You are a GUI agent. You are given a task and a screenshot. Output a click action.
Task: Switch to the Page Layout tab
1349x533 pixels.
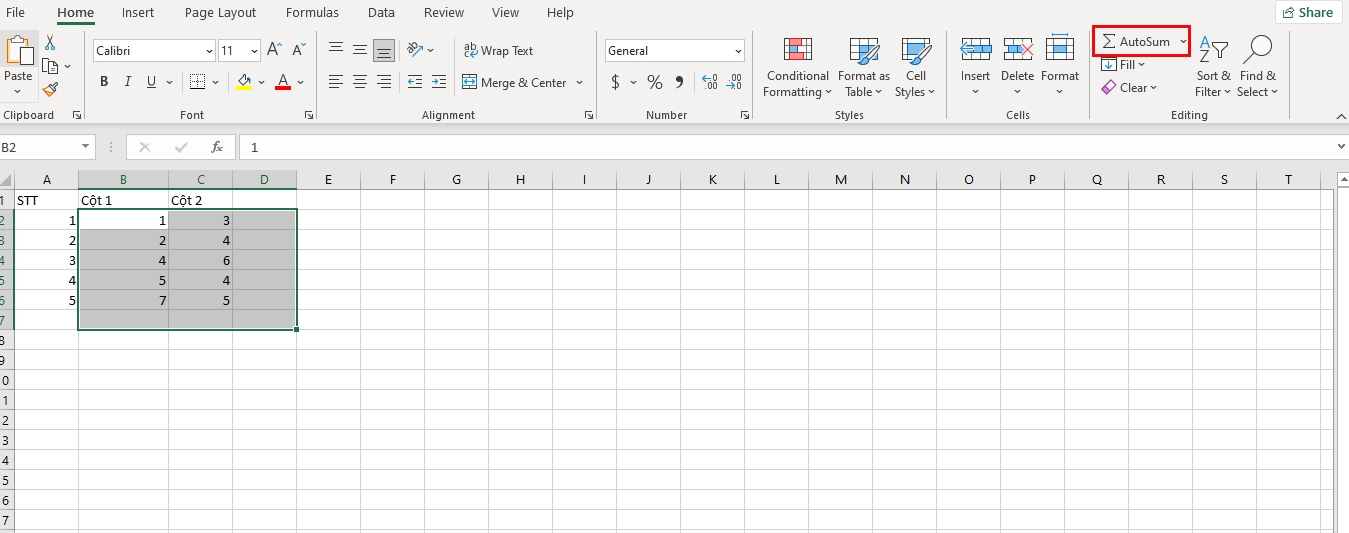coord(221,13)
